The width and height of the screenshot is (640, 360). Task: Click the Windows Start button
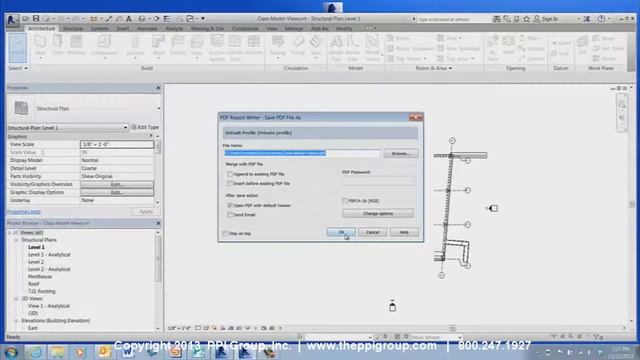(11, 352)
